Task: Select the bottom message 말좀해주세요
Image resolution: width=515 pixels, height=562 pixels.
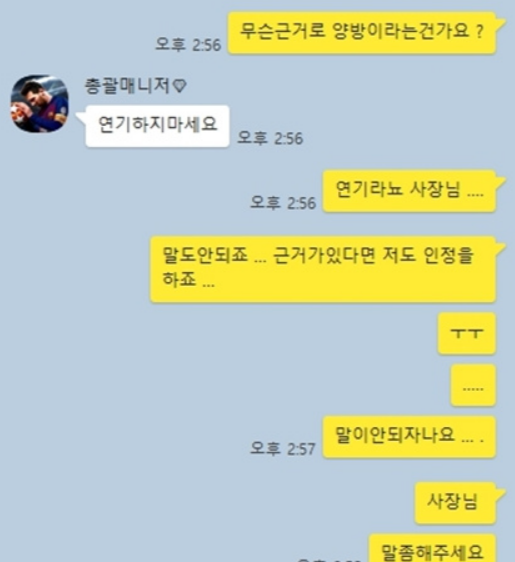Action: (433, 548)
